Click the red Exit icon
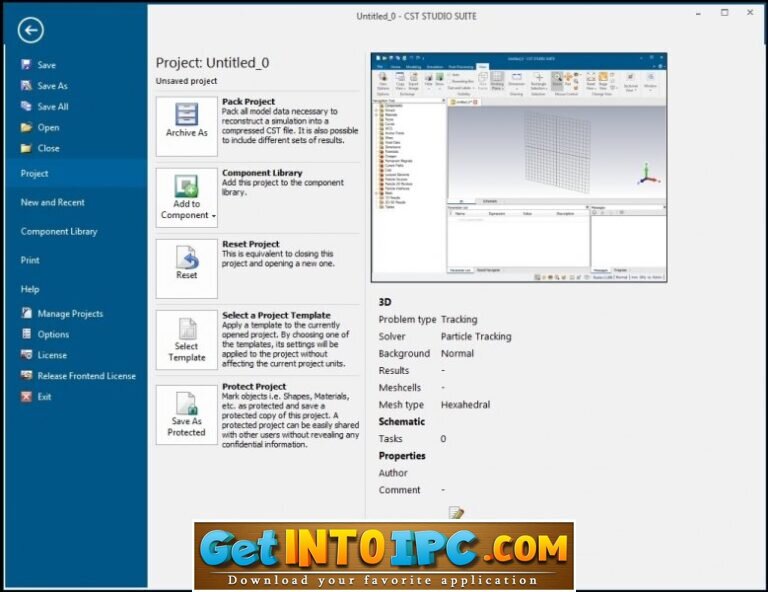Image resolution: width=768 pixels, height=592 pixels. [26, 397]
